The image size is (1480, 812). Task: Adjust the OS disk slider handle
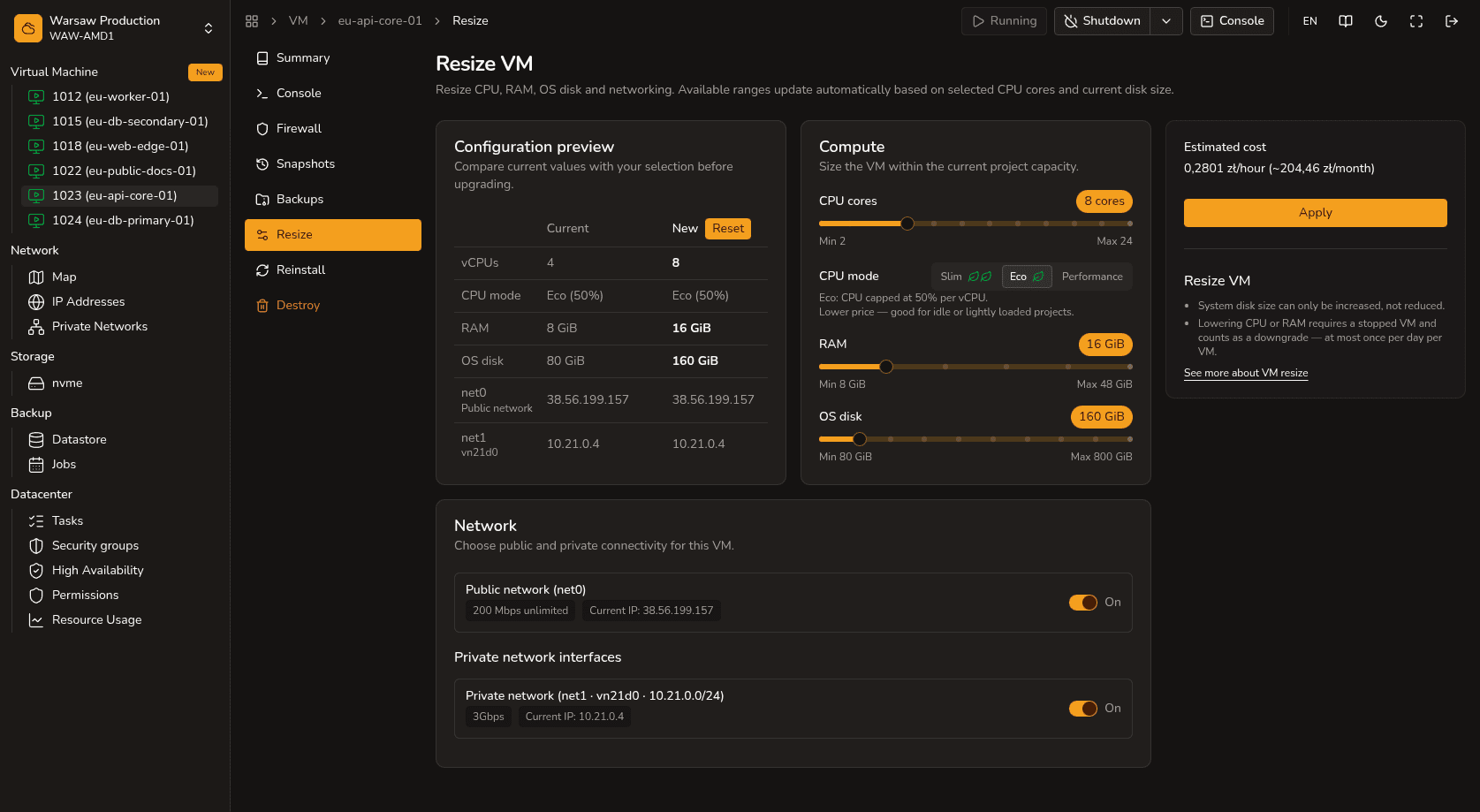coord(860,439)
